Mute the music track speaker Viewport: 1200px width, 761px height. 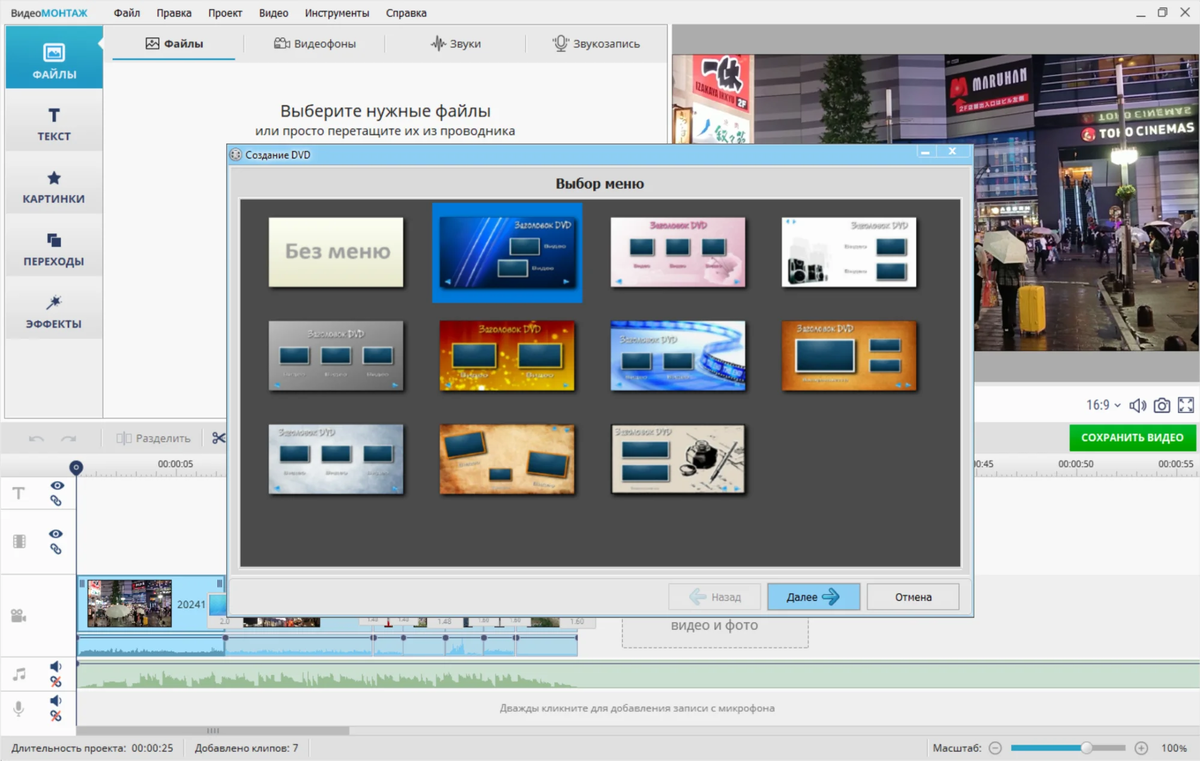click(56, 667)
